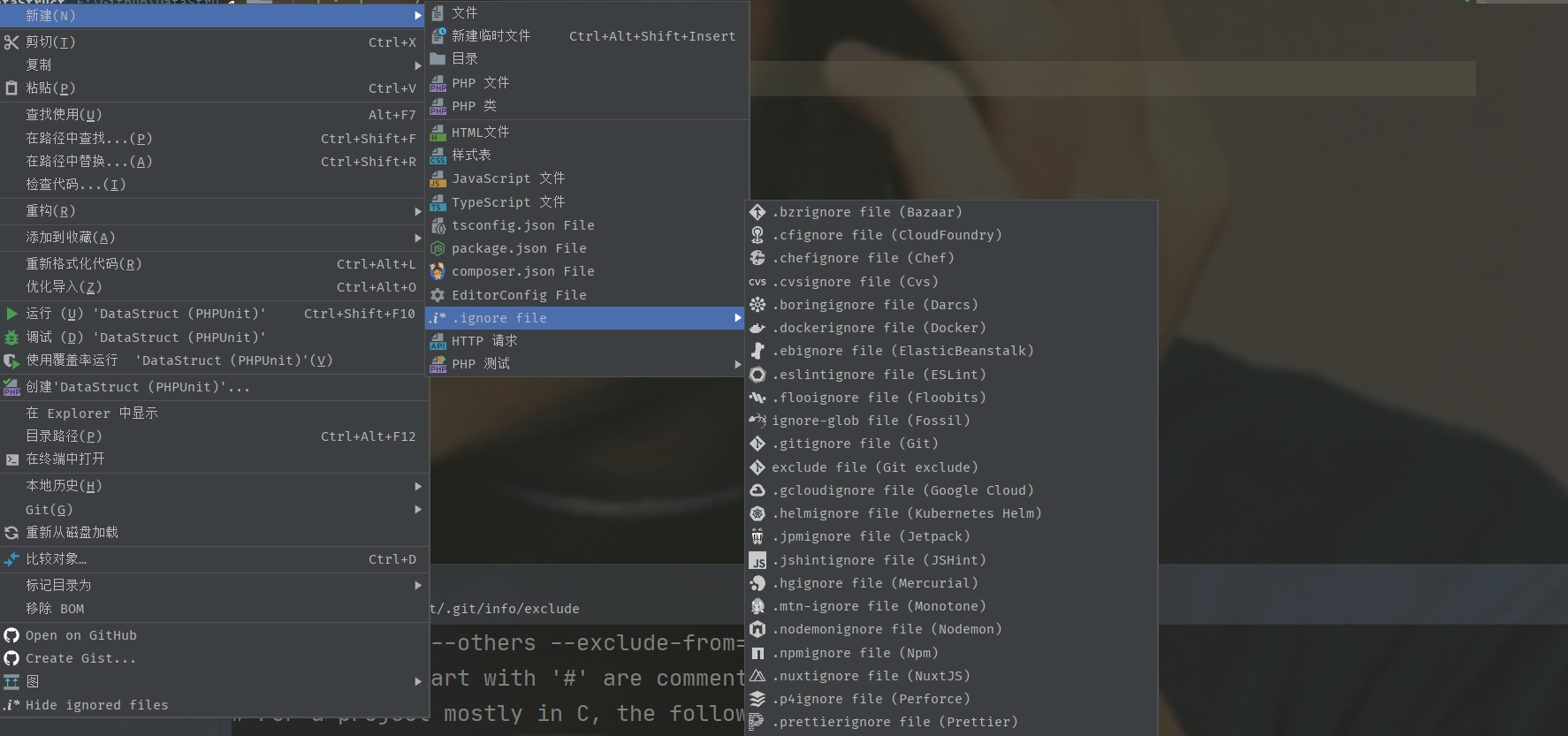
Task: Expand the 重构(R) submenu arrow
Action: tap(418, 211)
